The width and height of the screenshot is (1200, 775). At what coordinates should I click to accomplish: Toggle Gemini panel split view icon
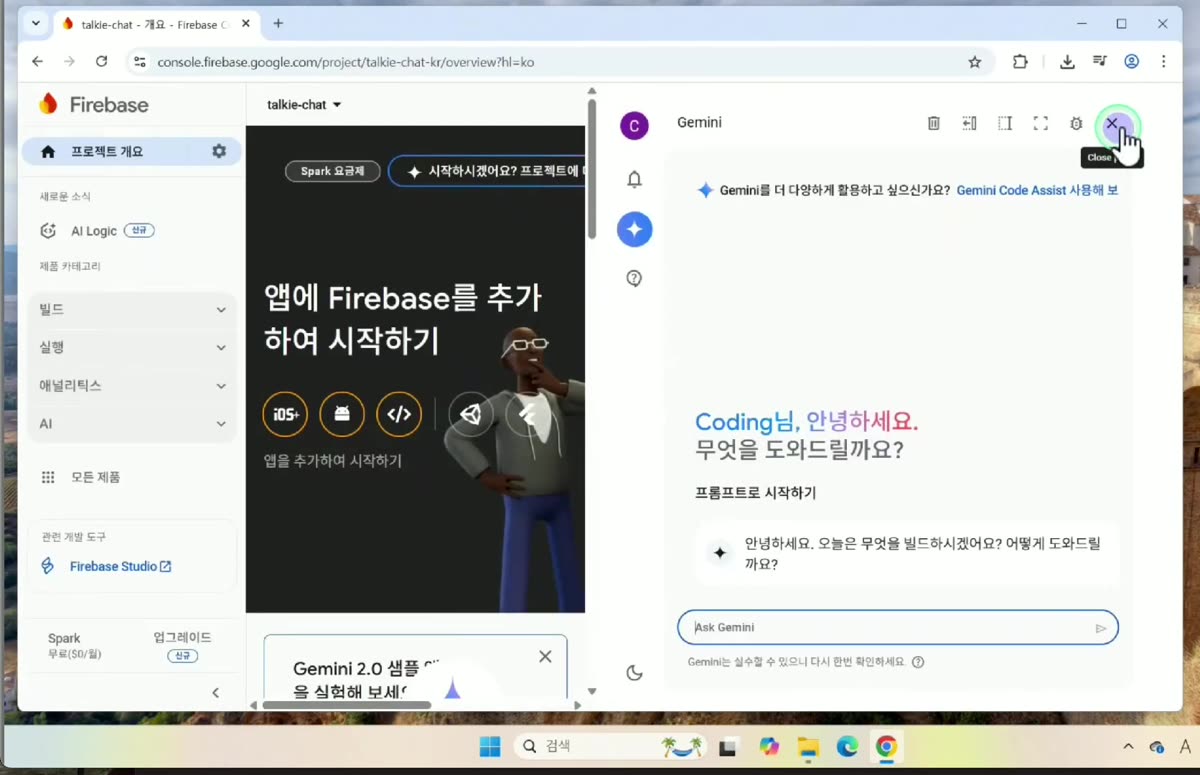[1005, 123]
